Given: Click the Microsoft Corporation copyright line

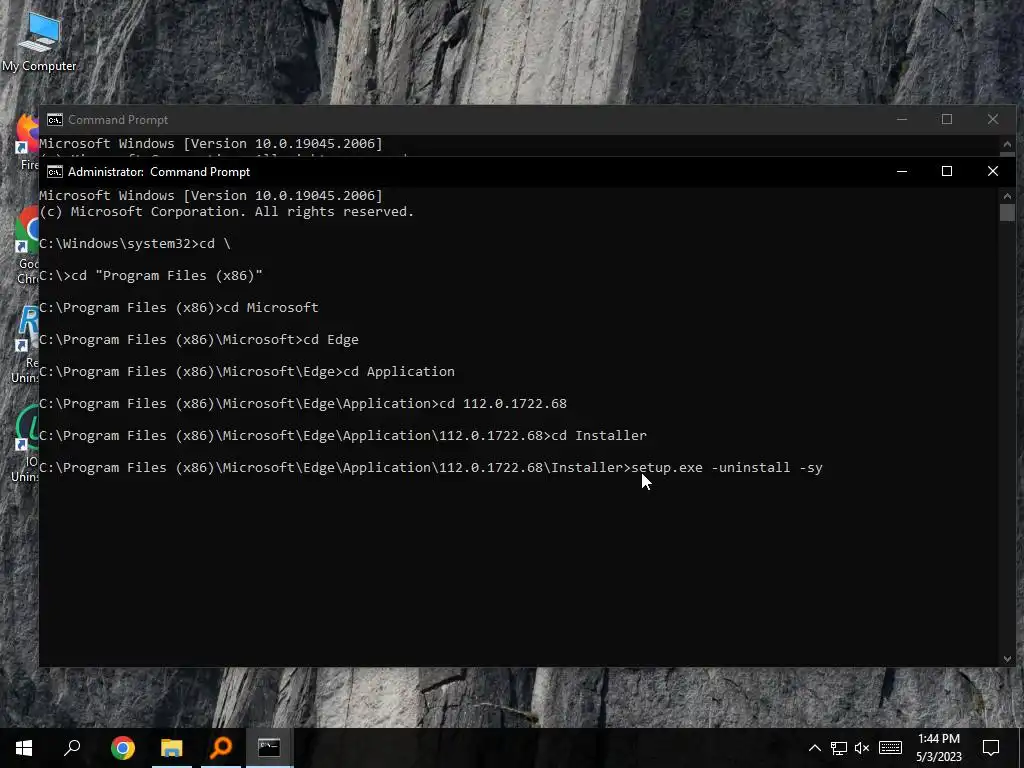Looking at the screenshot, I should click(227, 212).
